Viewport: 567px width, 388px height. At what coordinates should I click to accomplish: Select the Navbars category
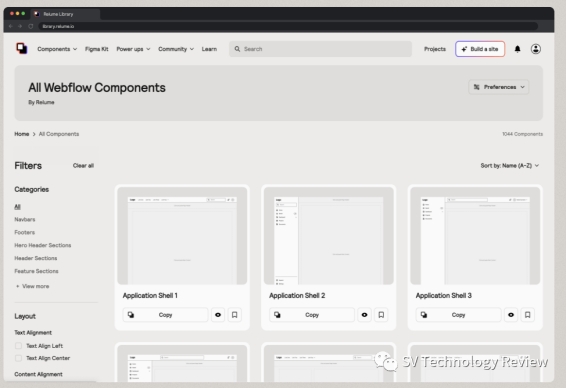pos(25,219)
